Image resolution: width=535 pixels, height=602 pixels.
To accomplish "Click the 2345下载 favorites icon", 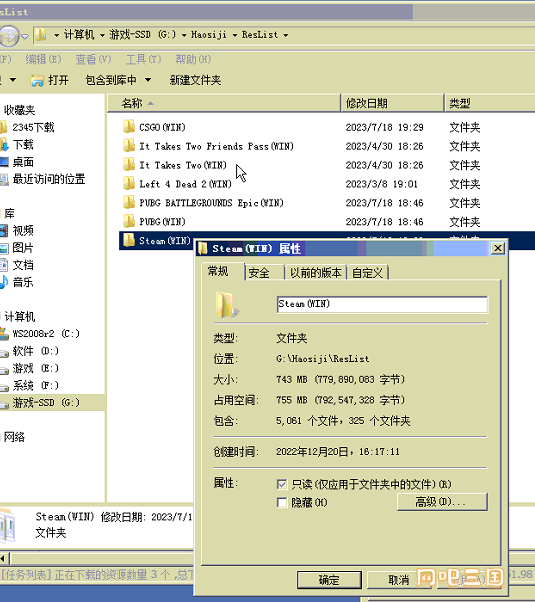I will pos(3,127).
